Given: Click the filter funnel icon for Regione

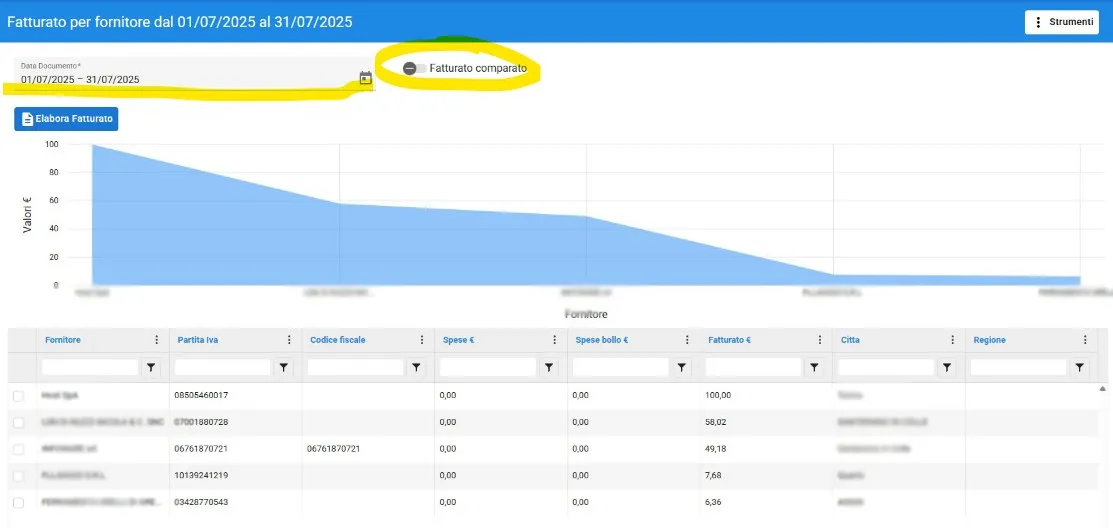Looking at the screenshot, I should [x=1079, y=367].
